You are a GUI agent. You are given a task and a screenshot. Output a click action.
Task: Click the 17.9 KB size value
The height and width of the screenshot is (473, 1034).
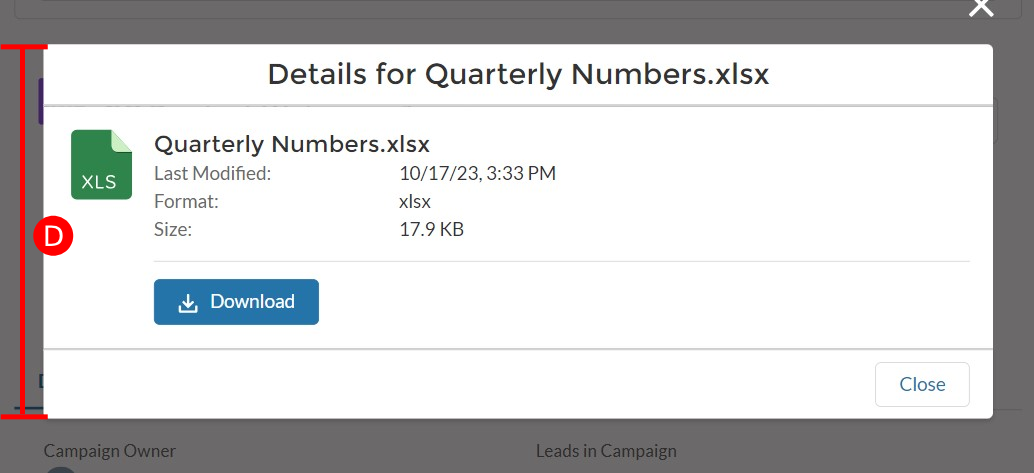coord(431,230)
